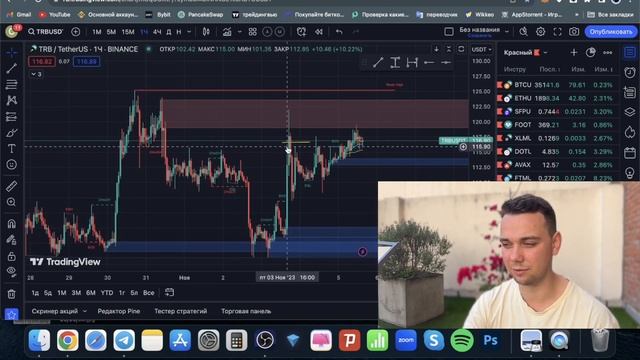Switch to the 4Ч timeframe
The height and width of the screenshot is (360, 640).
(x=157, y=32)
